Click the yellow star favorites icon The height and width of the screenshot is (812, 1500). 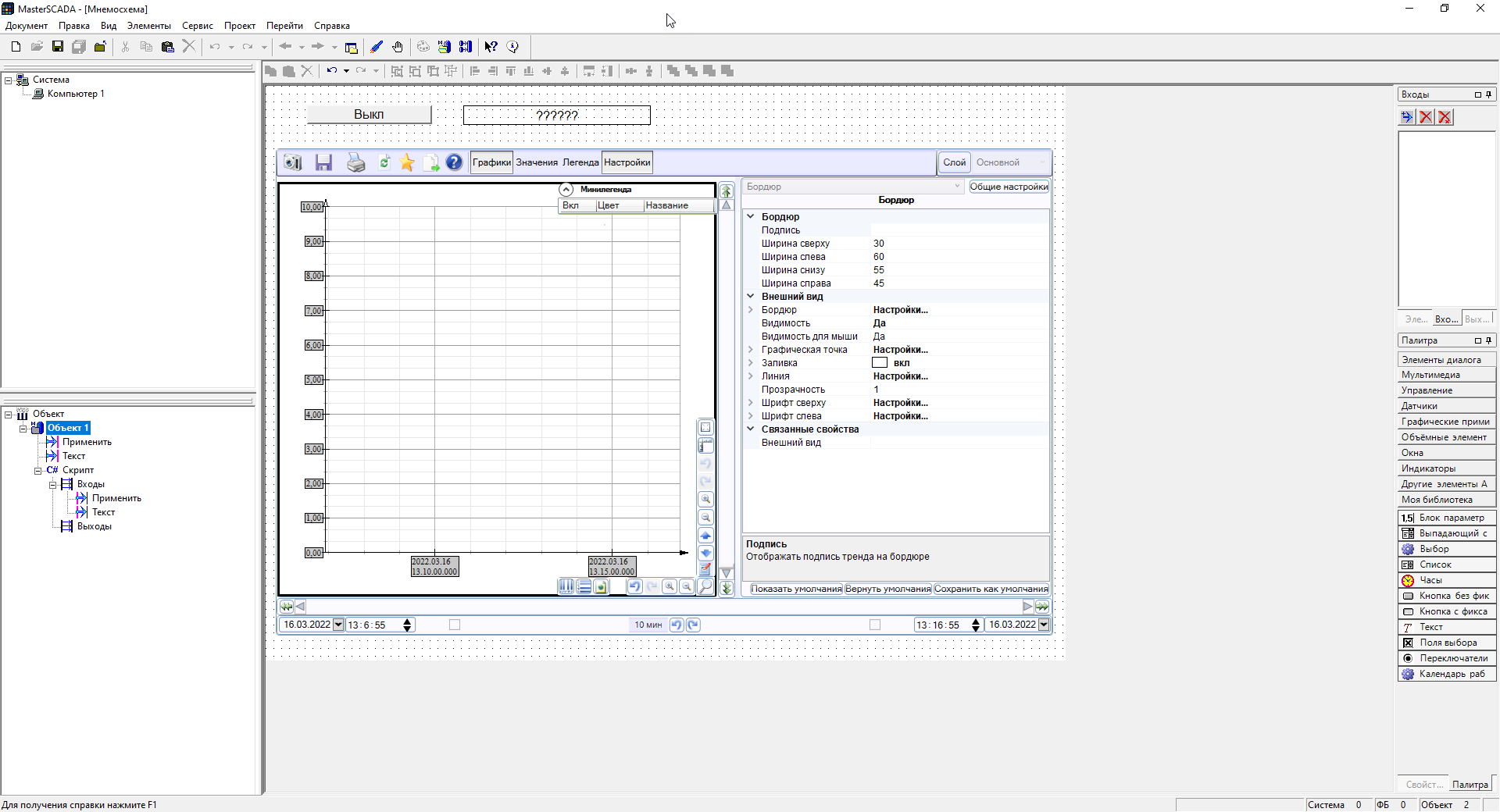click(x=407, y=162)
